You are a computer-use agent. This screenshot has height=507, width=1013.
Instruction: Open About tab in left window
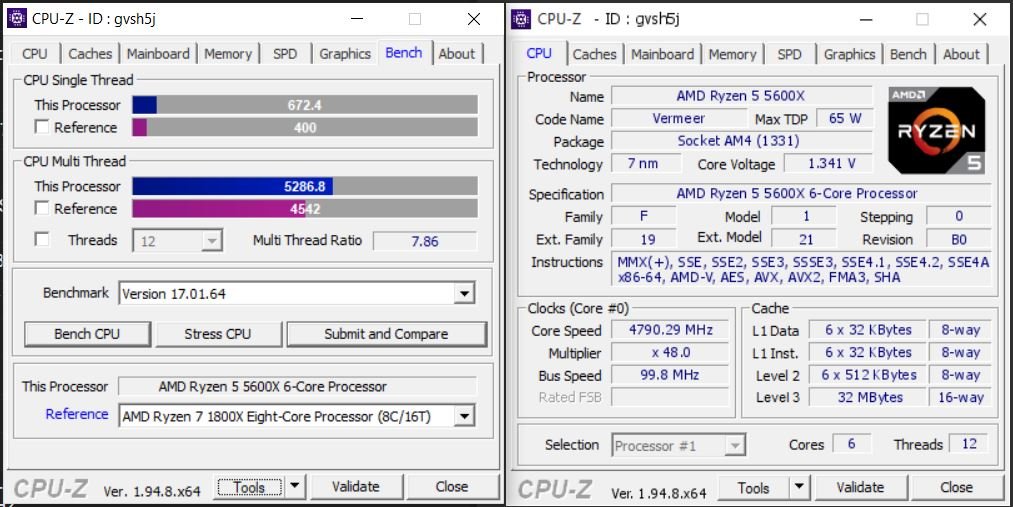coord(457,54)
